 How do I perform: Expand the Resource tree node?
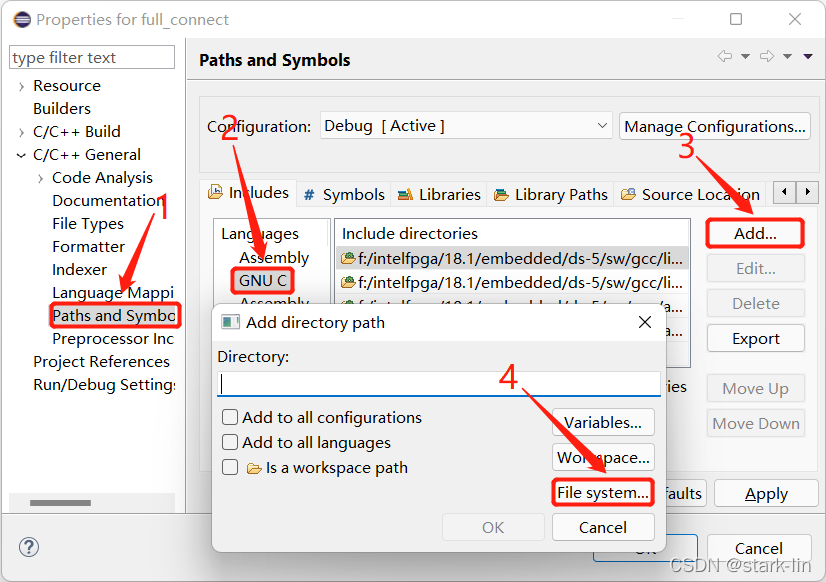pos(21,86)
